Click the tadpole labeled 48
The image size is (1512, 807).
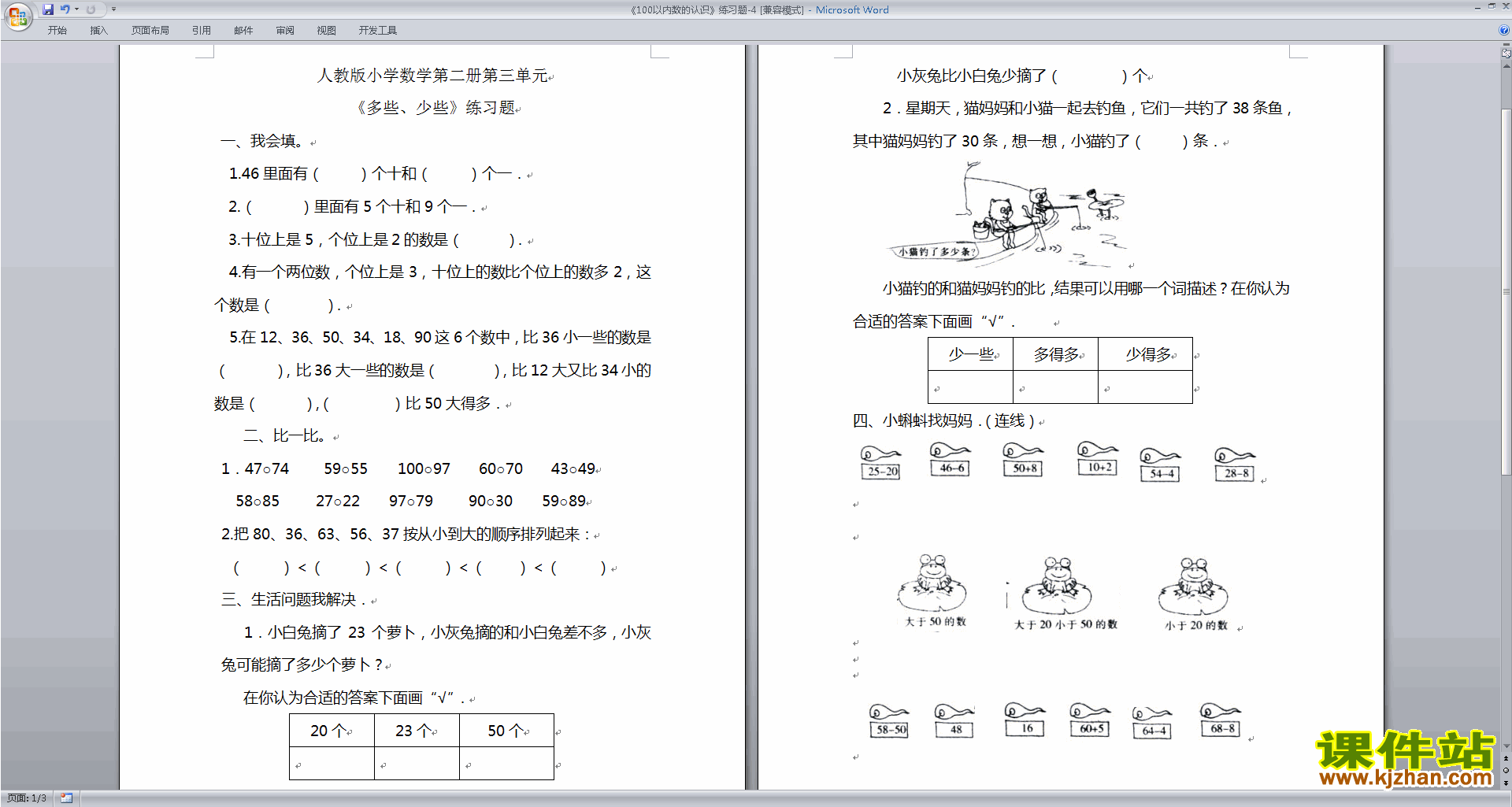pyautogui.click(x=954, y=721)
